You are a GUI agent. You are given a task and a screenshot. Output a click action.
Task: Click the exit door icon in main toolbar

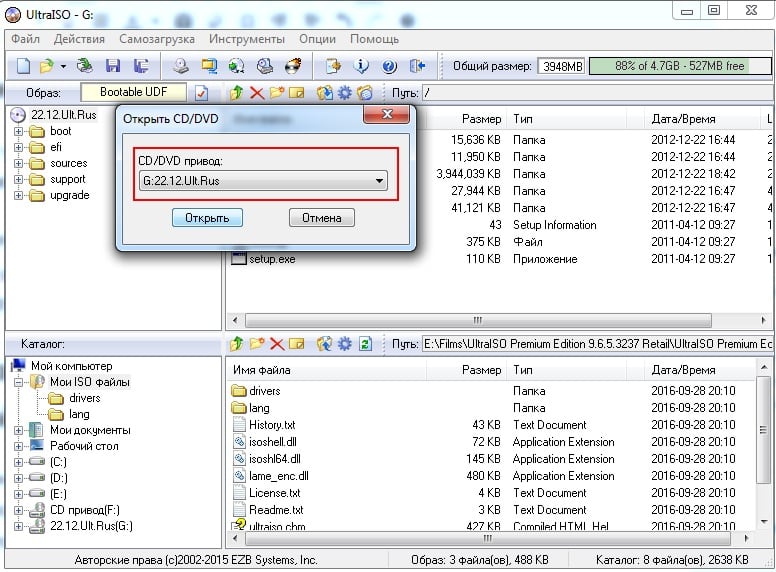tap(418, 66)
